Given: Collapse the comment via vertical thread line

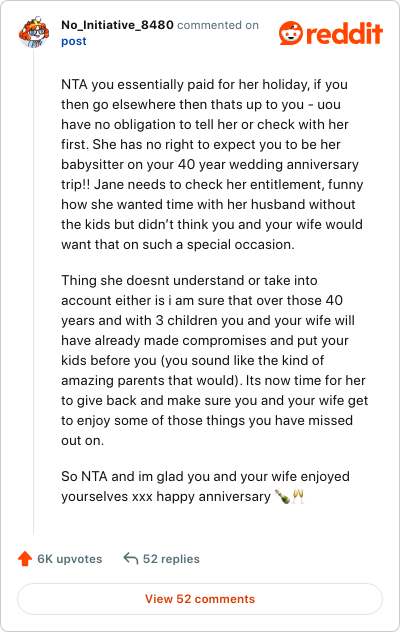Looking at the screenshot, I should pos(33,292).
